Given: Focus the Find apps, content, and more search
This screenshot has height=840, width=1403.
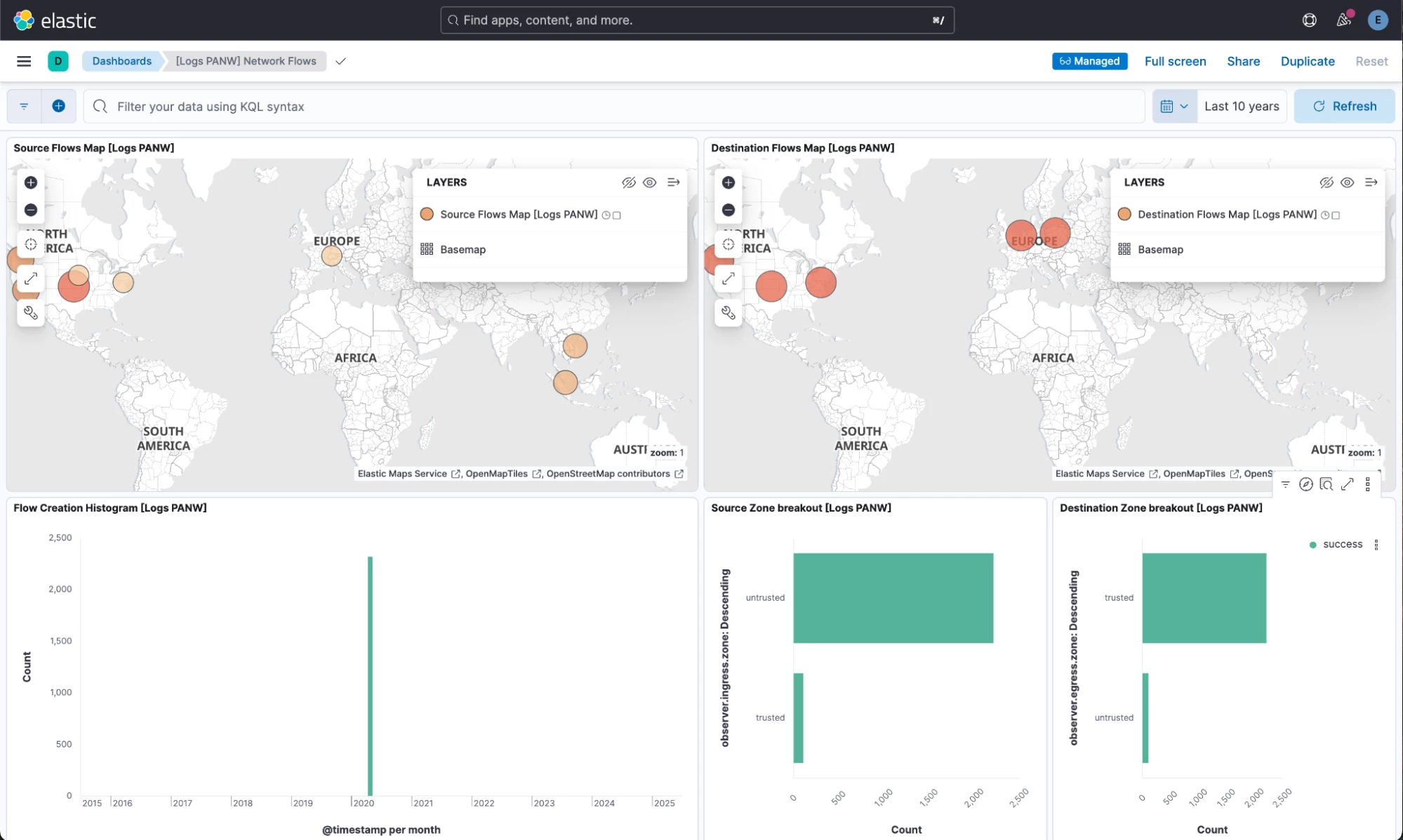Looking at the screenshot, I should 697,20.
